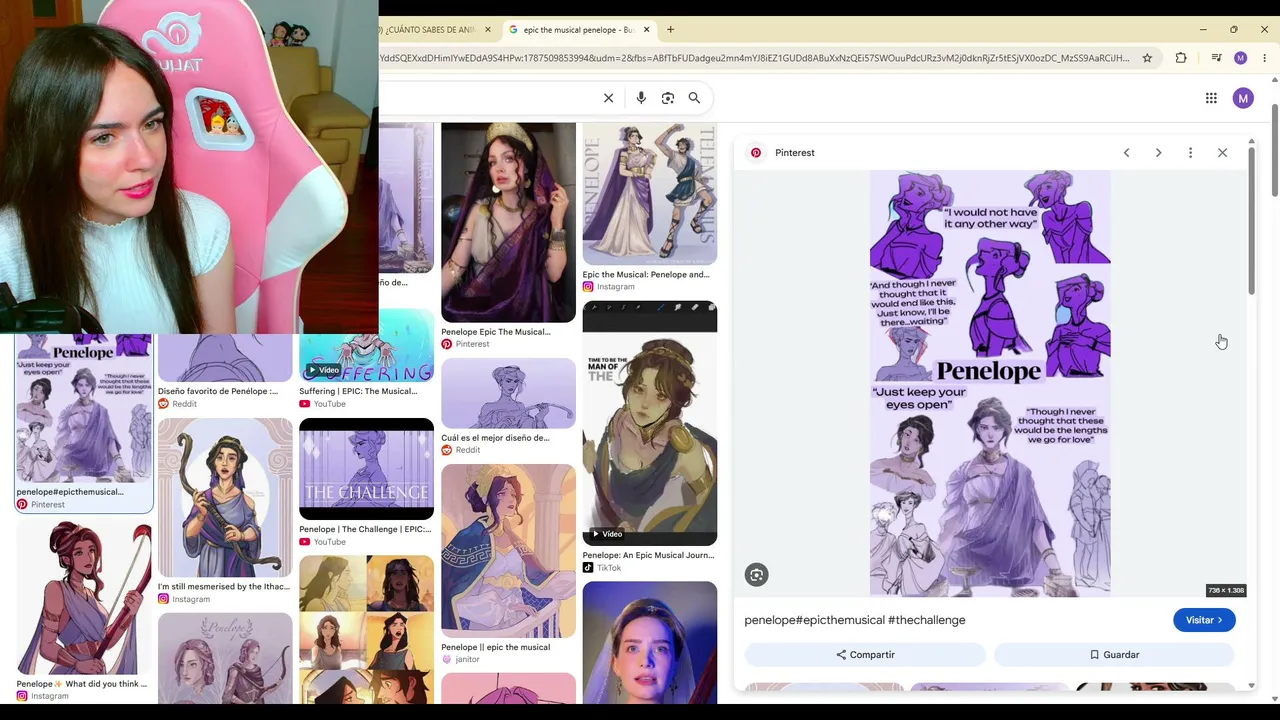Open more options in preview panel
Image resolution: width=1280 pixels, height=720 pixels.
(1190, 153)
